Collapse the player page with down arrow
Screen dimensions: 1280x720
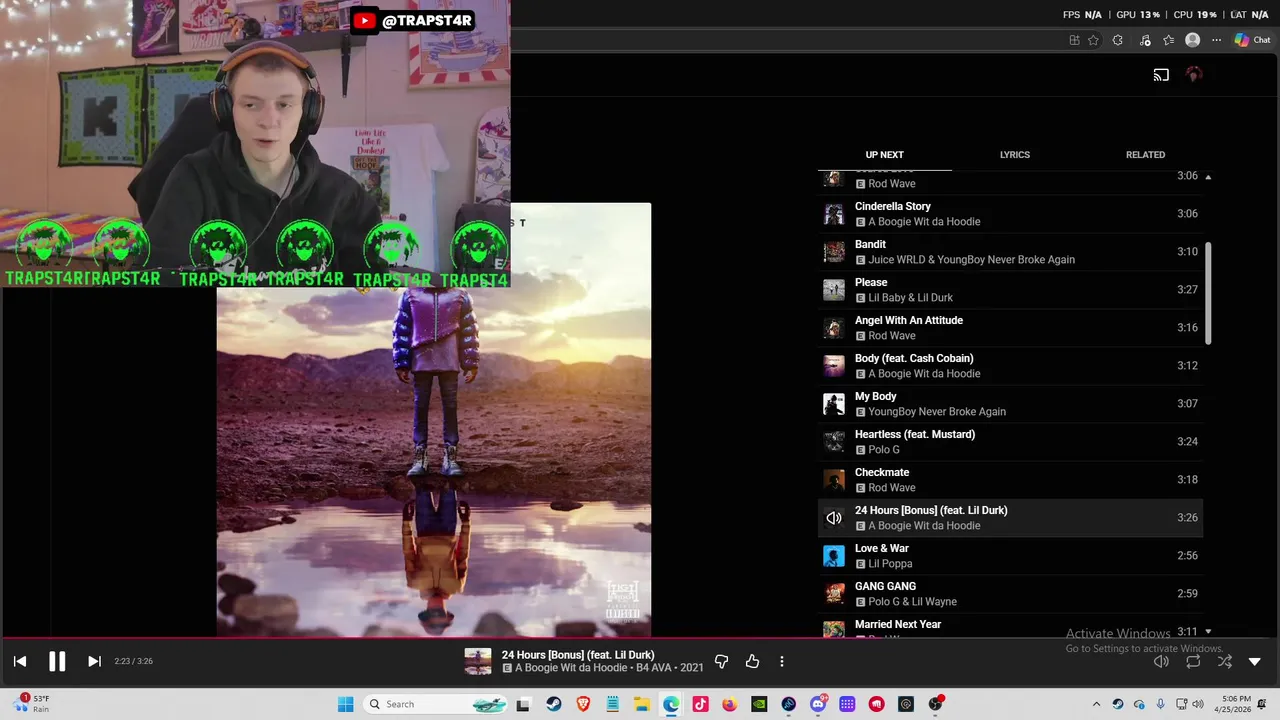pyautogui.click(x=1255, y=661)
